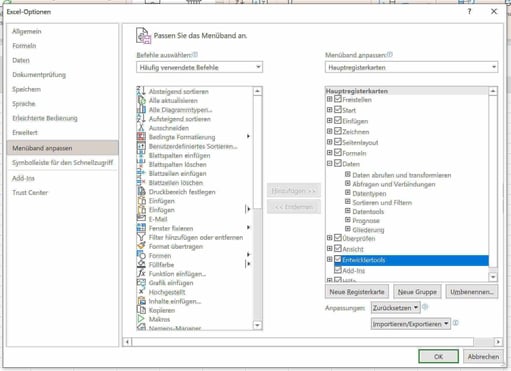Image resolution: width=511 pixels, height=371 pixels.
Task: Click the Neue Registerkarte button
Action: pos(357,292)
